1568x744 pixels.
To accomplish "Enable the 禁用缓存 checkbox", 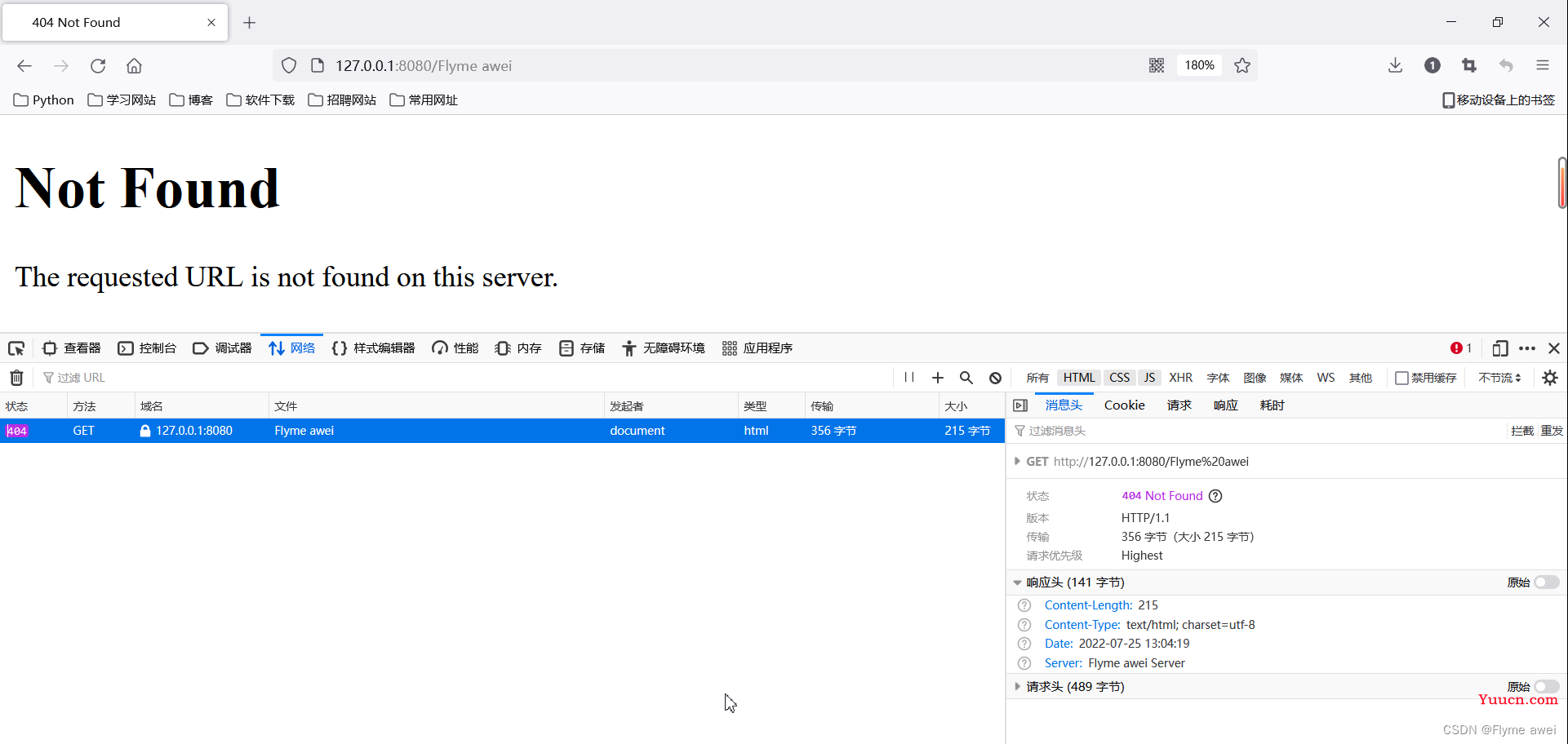I will (1401, 378).
